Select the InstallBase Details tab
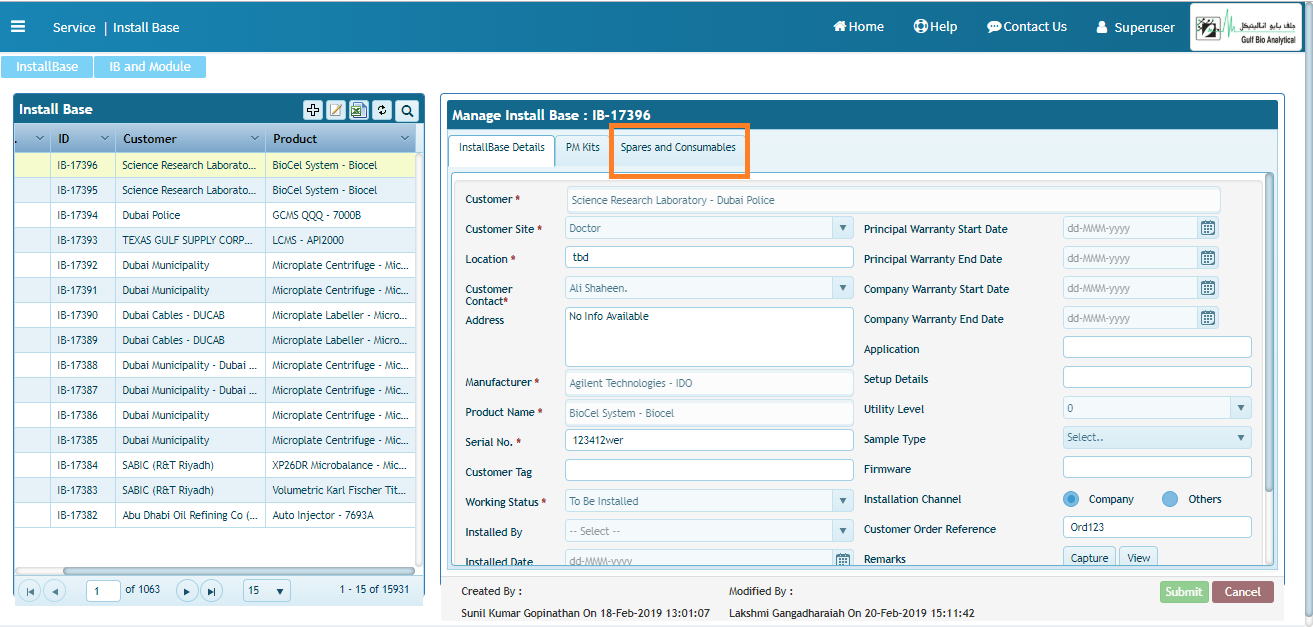Viewport: 1313px width, 627px height. click(x=501, y=148)
